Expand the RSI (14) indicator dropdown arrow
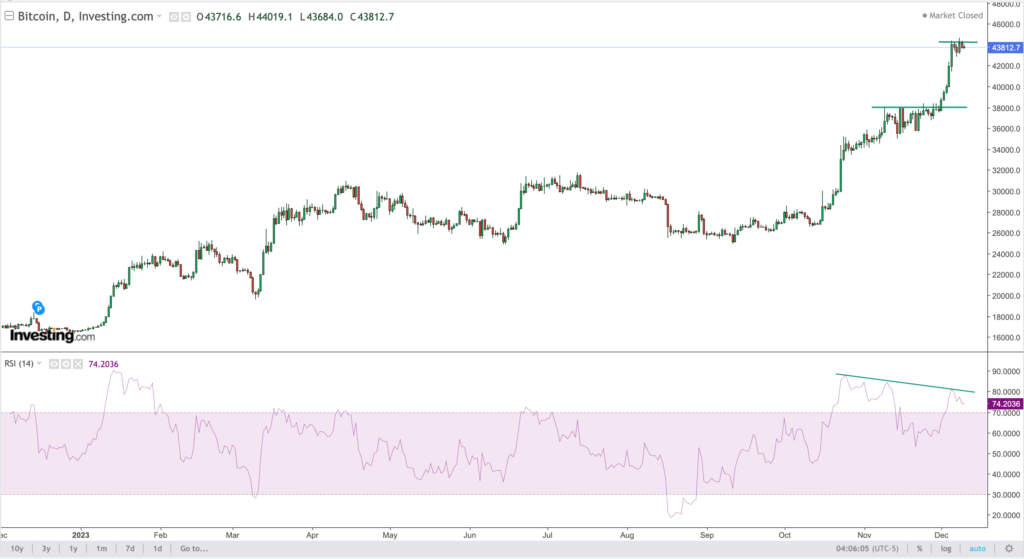Image resolution: width=1024 pixels, height=559 pixels. pos(40,364)
